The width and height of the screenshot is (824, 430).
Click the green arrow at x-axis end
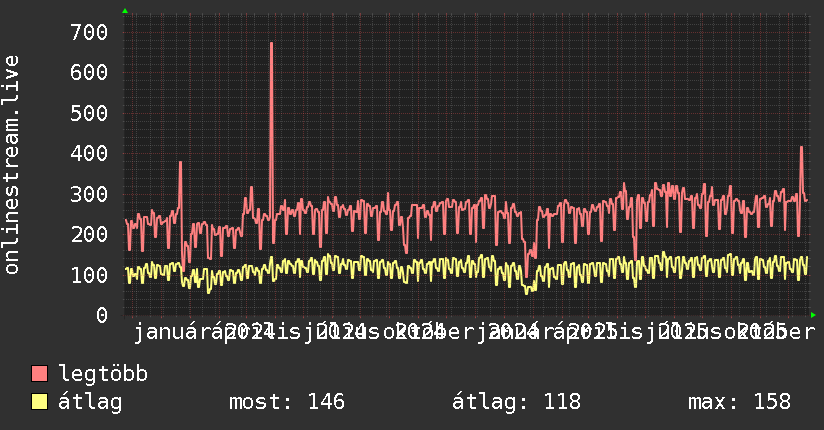(x=813, y=315)
